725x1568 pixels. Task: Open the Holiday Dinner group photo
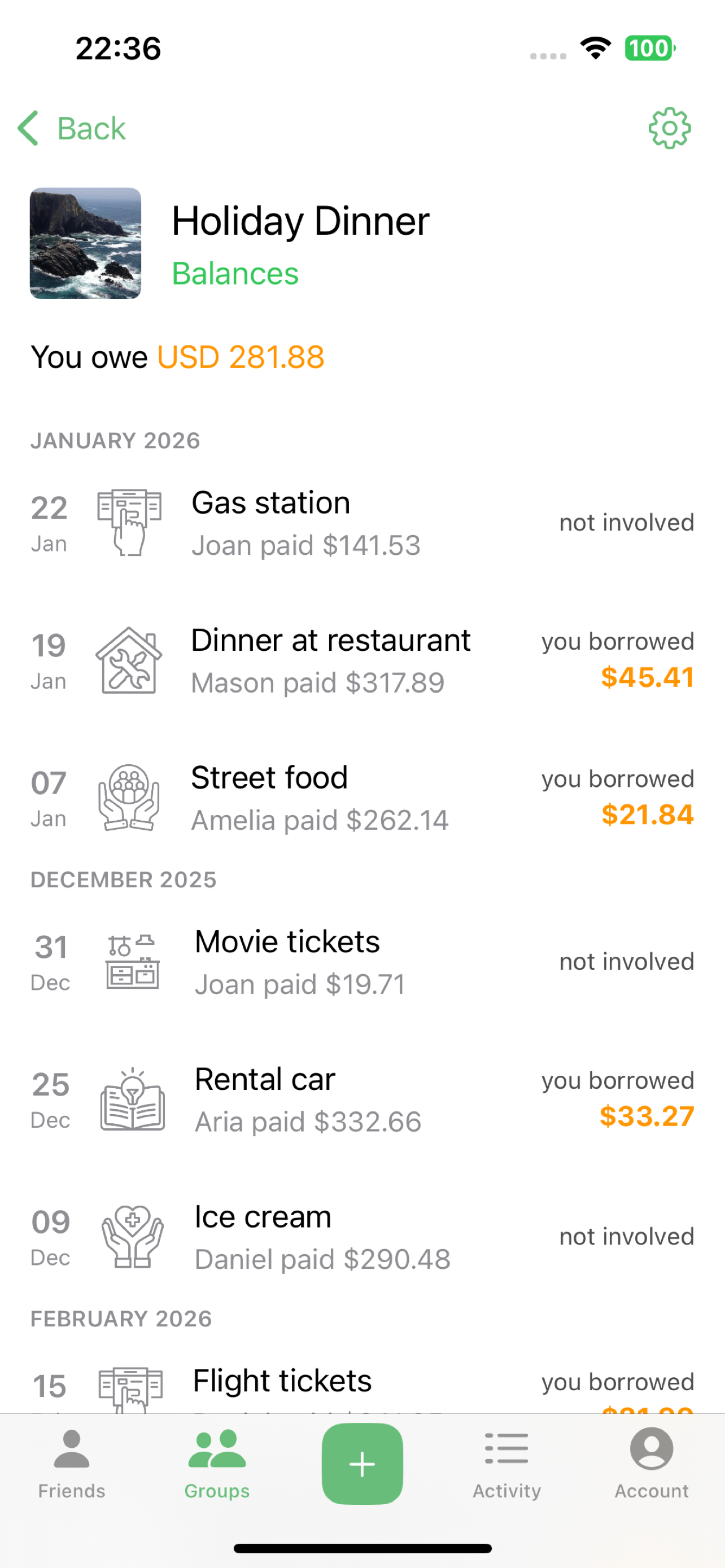click(x=85, y=243)
